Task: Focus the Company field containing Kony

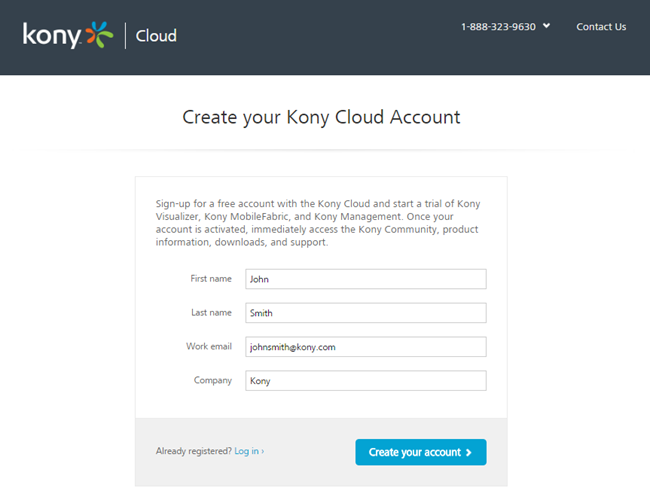Action: coord(365,381)
